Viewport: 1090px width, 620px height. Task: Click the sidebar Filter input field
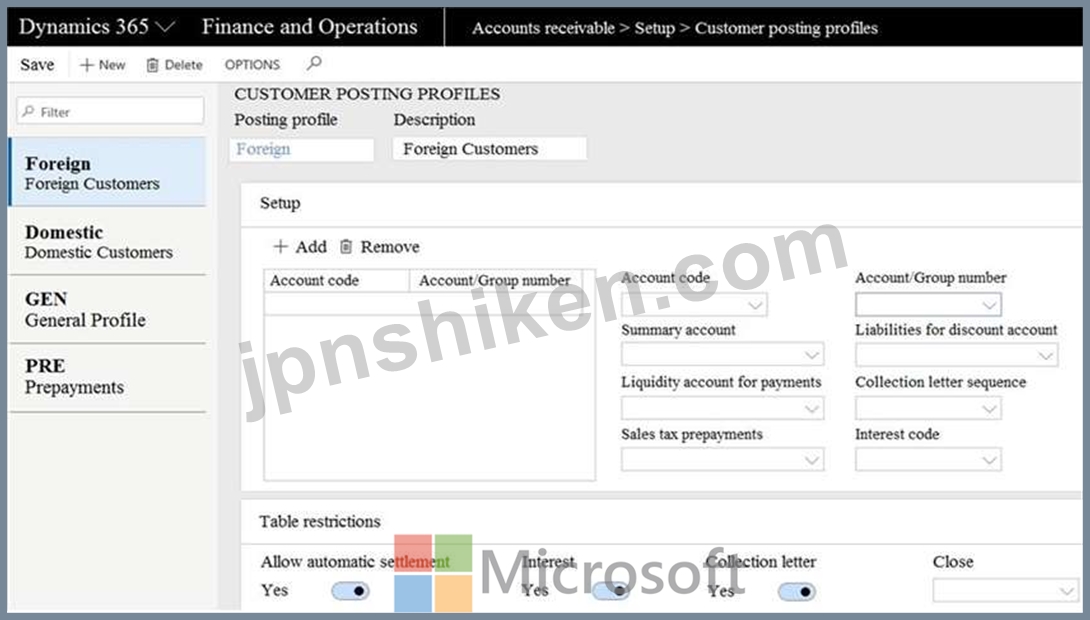tap(111, 111)
